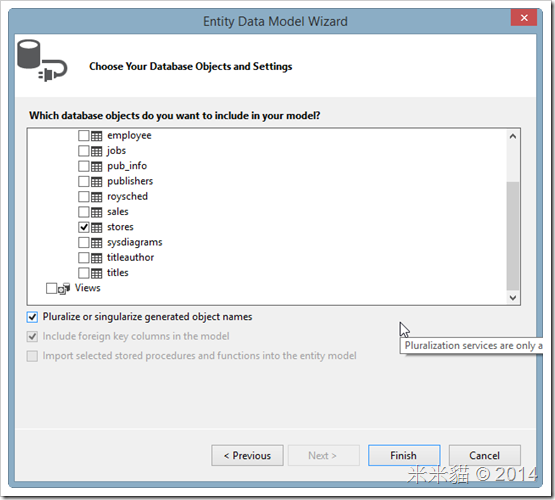The width and height of the screenshot is (555, 500).
Task: Click the table icon beside sales
Action: tap(97, 212)
